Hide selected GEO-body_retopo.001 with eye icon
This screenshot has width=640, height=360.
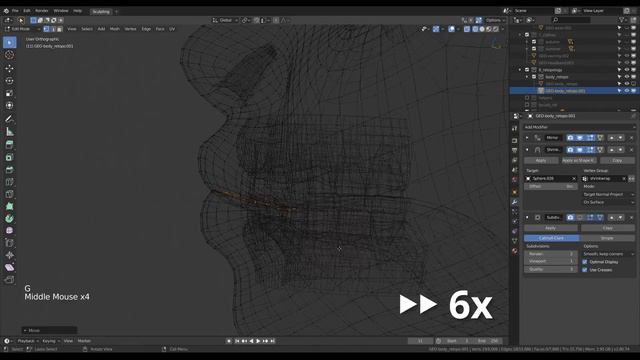click(627, 91)
